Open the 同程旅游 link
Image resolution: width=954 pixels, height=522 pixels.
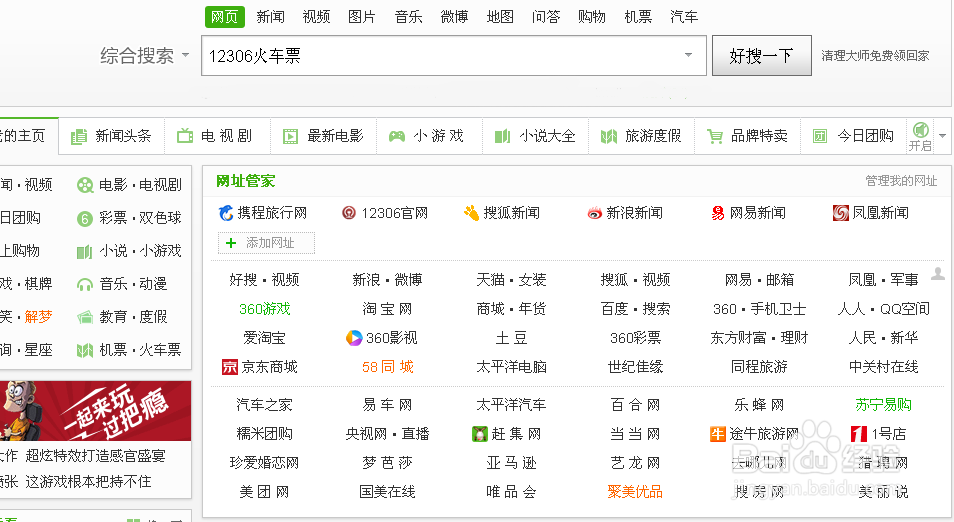click(759, 367)
